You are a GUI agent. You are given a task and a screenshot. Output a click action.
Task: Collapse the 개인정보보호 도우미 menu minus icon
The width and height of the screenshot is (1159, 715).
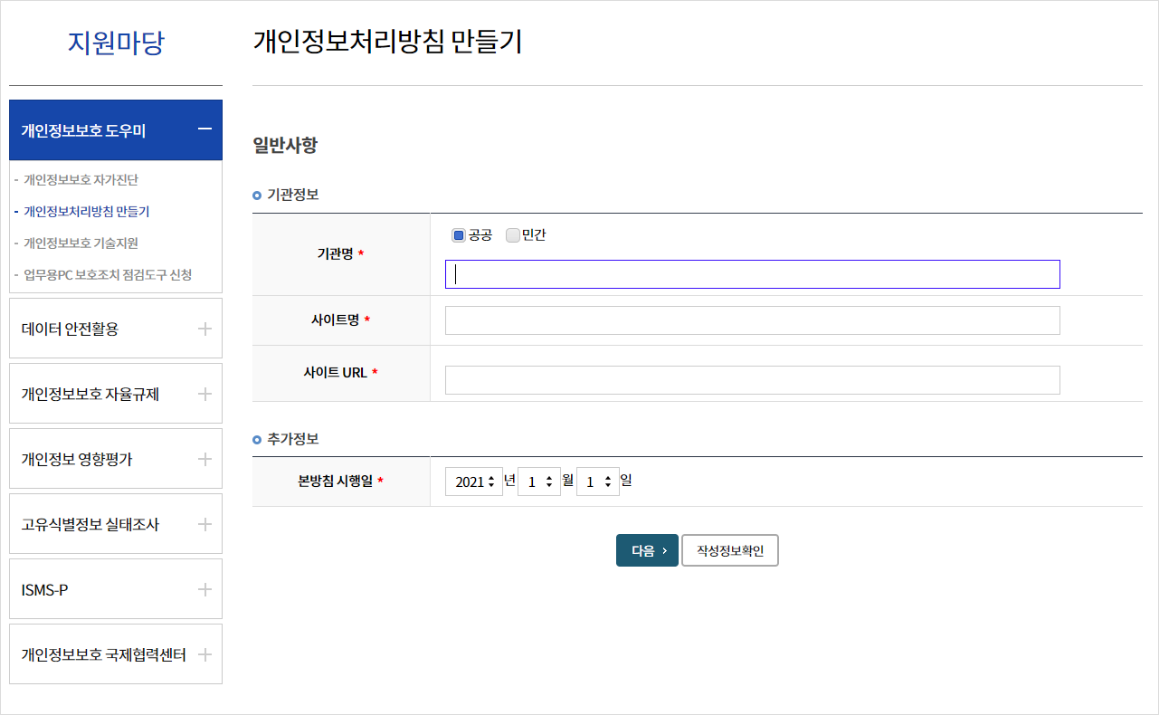(x=204, y=129)
